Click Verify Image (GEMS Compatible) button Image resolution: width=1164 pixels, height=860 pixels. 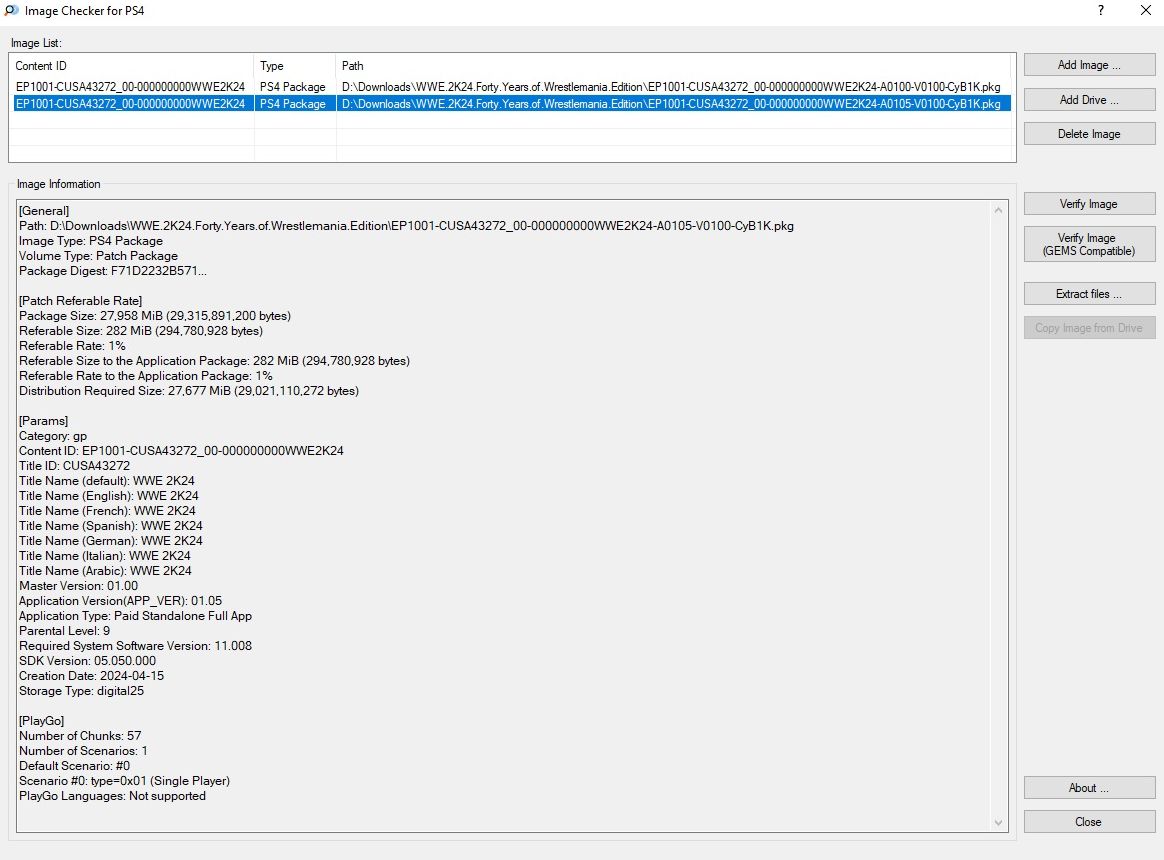[x=1089, y=244]
